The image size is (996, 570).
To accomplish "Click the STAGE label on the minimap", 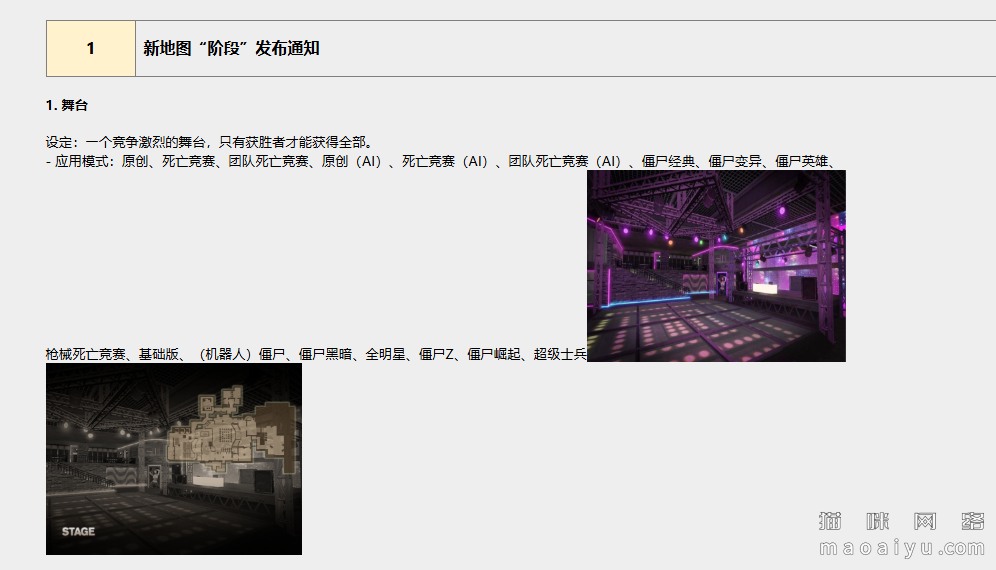I will pos(78,531).
